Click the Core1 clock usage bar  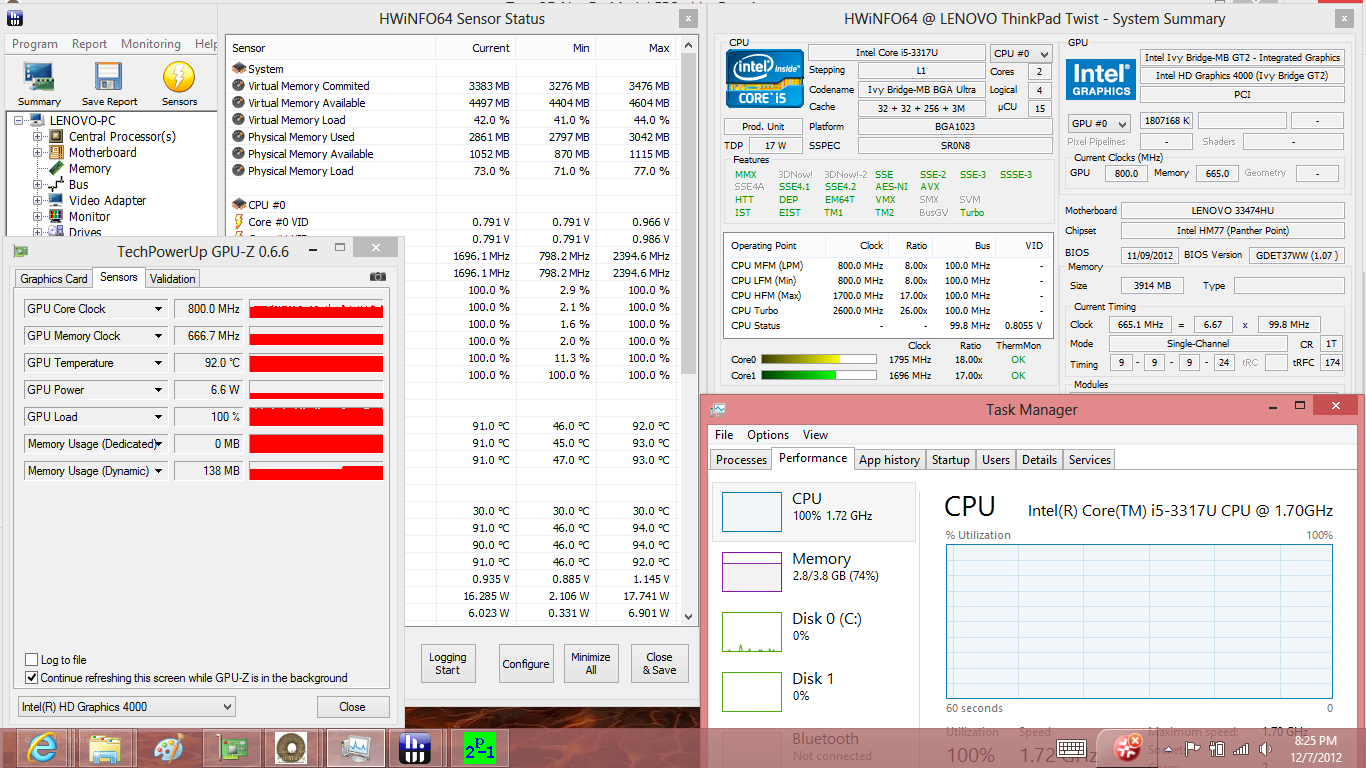click(x=819, y=376)
